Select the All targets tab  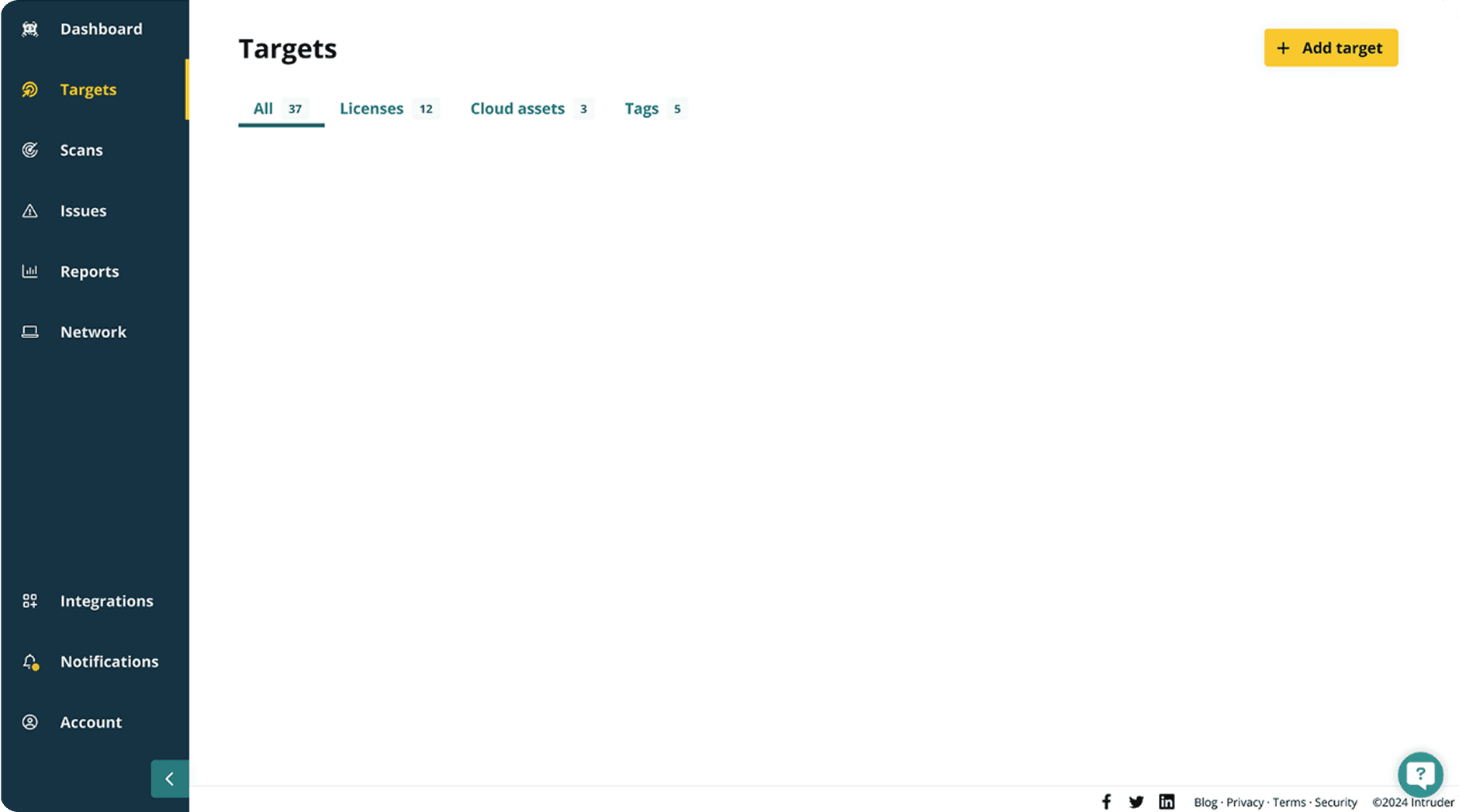(x=281, y=109)
